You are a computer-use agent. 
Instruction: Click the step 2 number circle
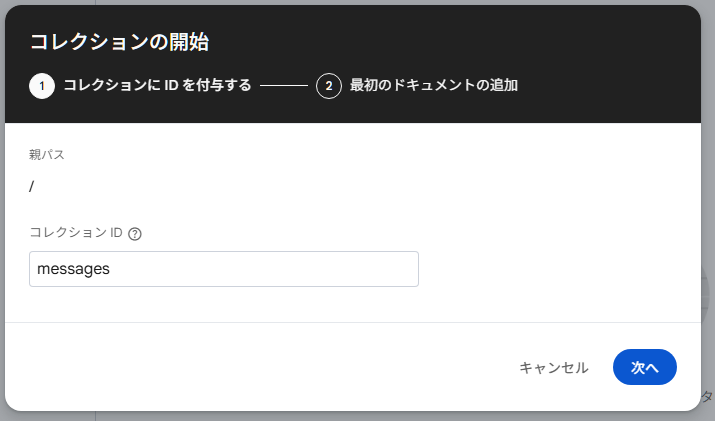pos(329,86)
